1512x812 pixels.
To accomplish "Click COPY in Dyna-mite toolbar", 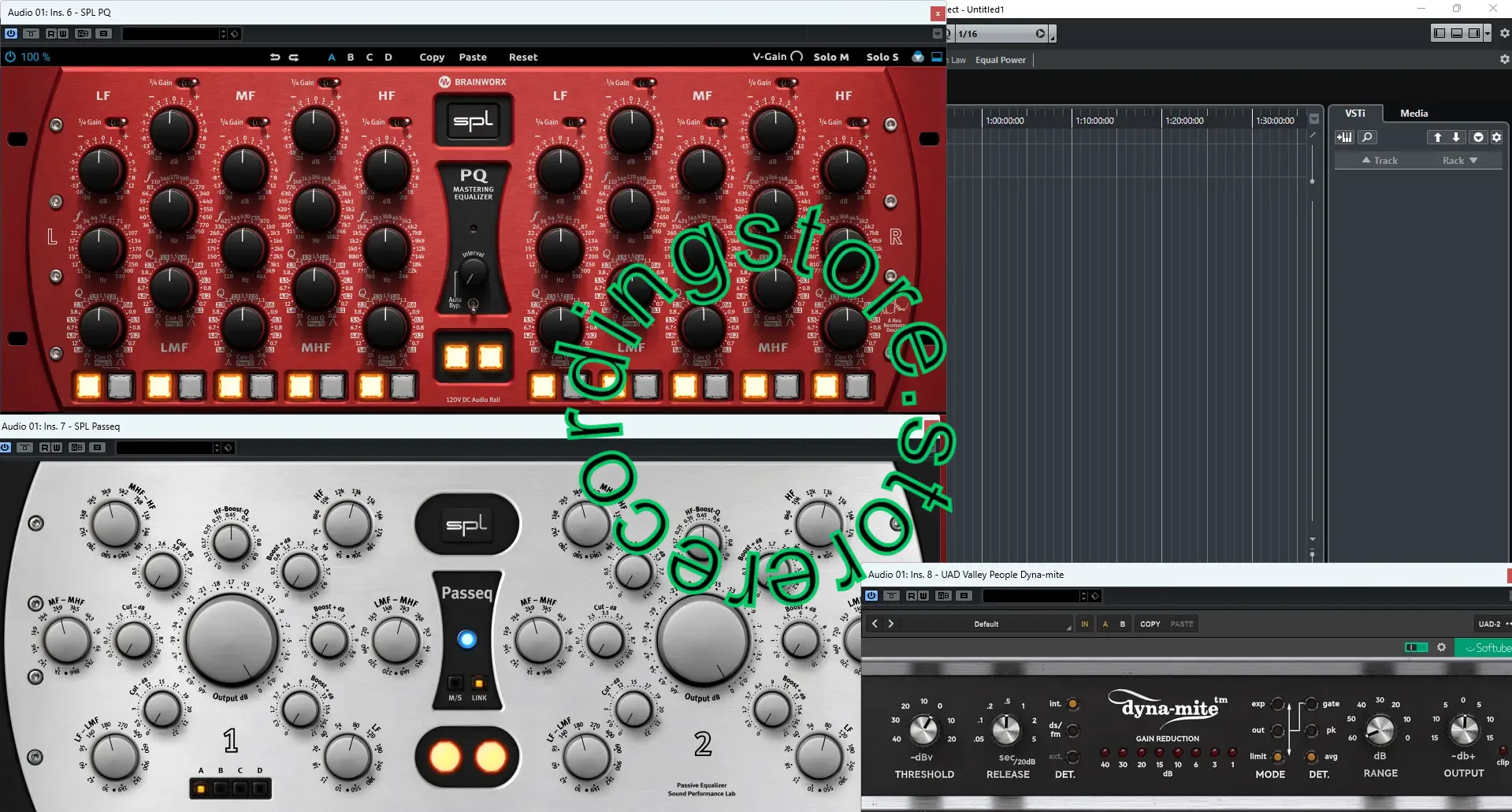I will click(1150, 624).
